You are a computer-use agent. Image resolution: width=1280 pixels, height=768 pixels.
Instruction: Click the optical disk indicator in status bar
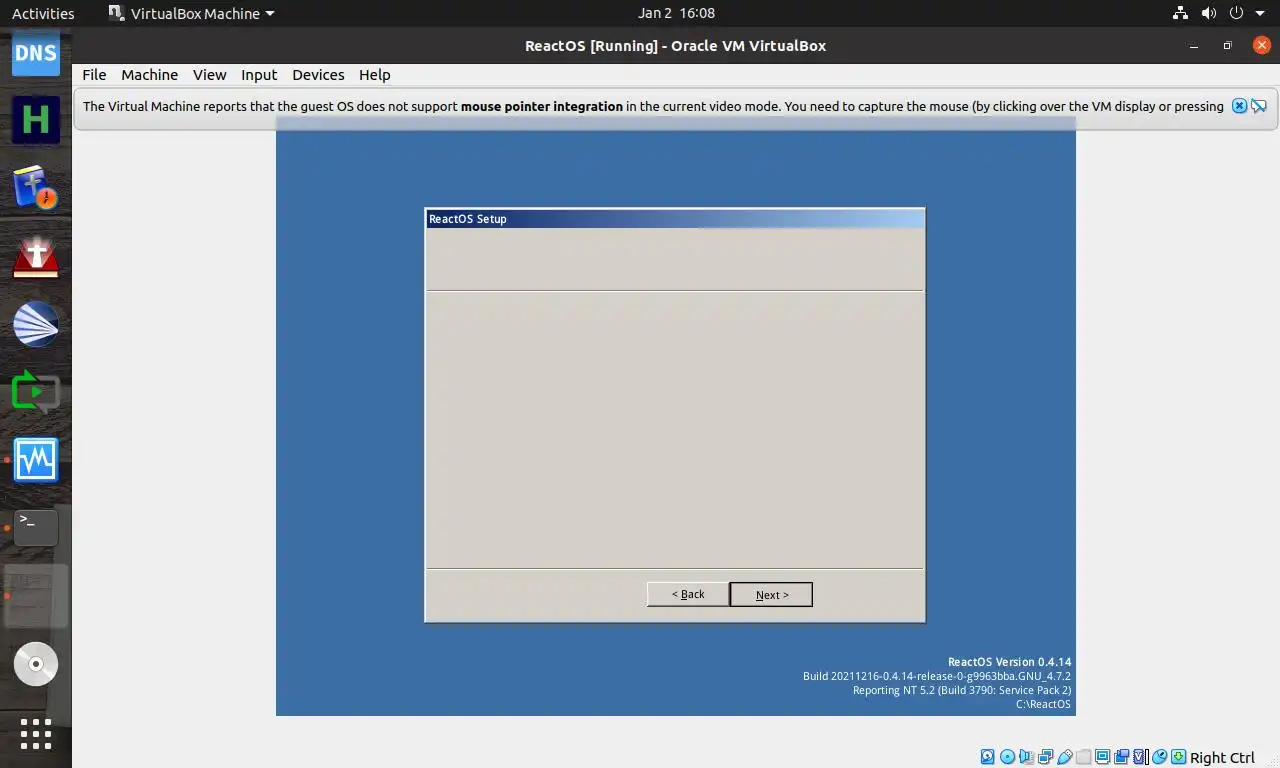(1007, 757)
